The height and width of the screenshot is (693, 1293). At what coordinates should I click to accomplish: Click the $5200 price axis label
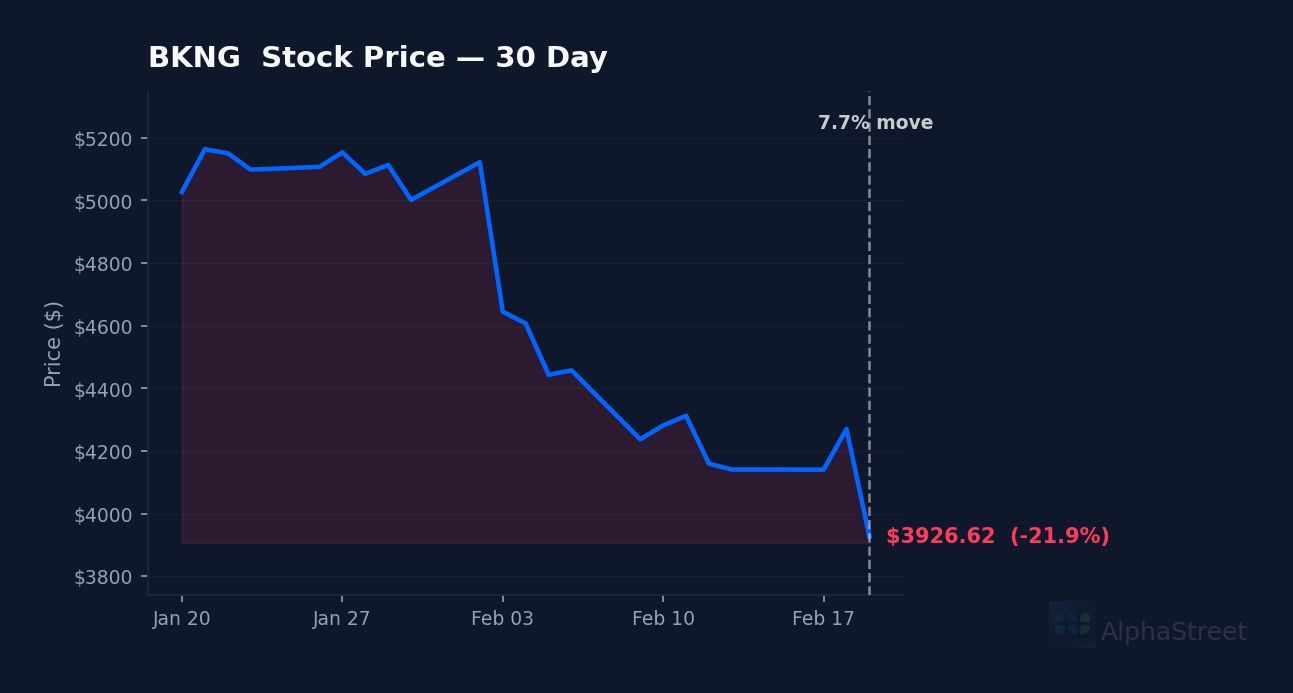point(103,139)
